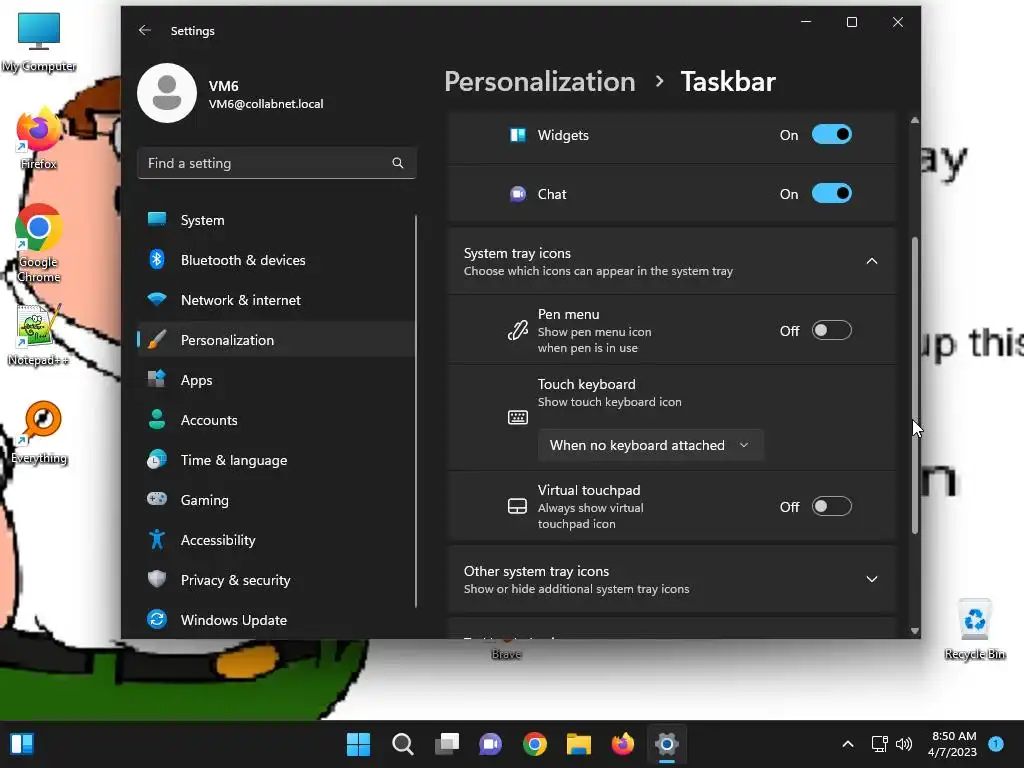Click the Virtual touchpad icon
The height and width of the screenshot is (768, 1024).
[x=518, y=507]
